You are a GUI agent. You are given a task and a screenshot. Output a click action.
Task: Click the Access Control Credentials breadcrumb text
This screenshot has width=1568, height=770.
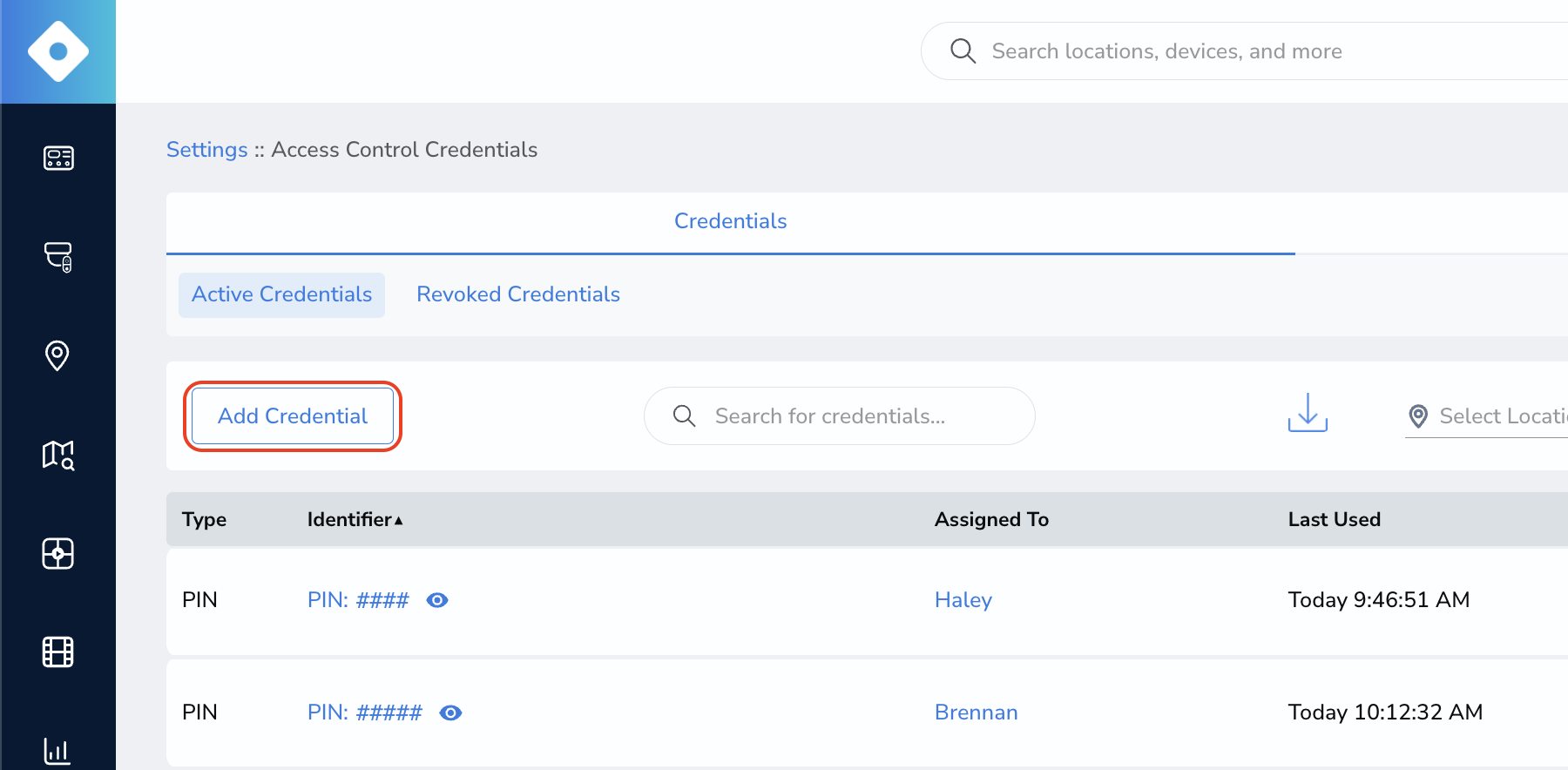point(404,150)
